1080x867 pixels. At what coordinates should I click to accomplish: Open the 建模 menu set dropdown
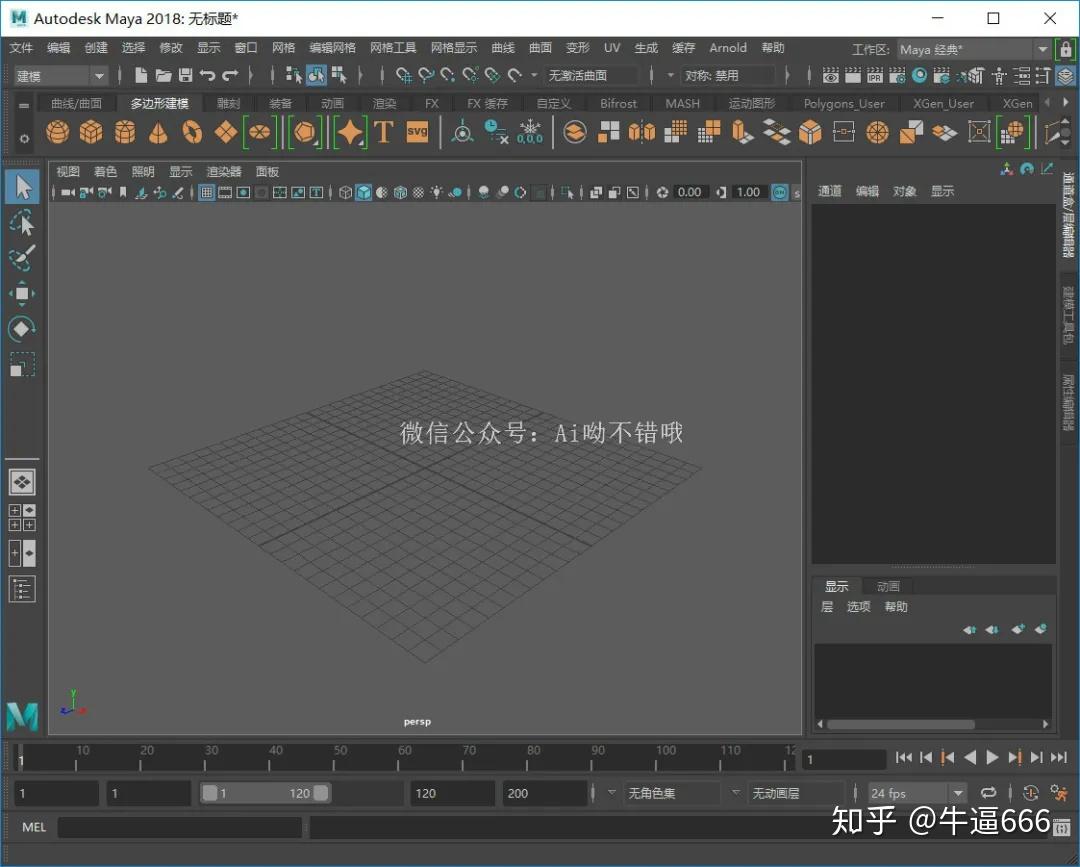tap(60, 74)
